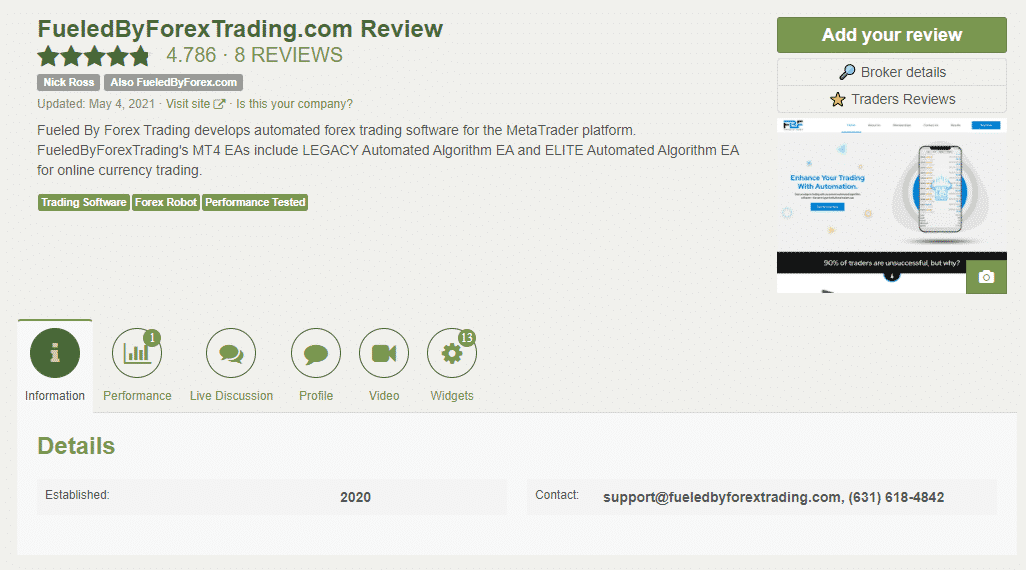Click the camera screenshot icon

987,277
